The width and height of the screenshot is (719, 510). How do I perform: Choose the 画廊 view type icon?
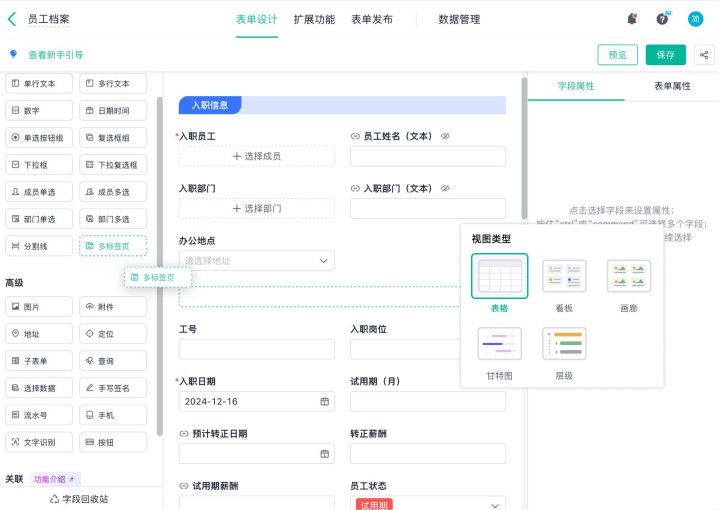pyautogui.click(x=628, y=276)
